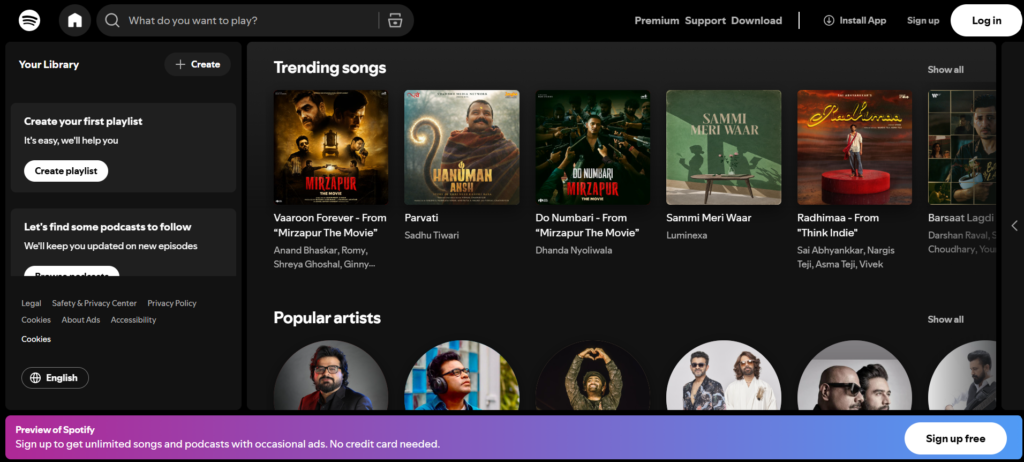Click the Log in button
Viewport: 1024px width, 462px height.
[986, 20]
